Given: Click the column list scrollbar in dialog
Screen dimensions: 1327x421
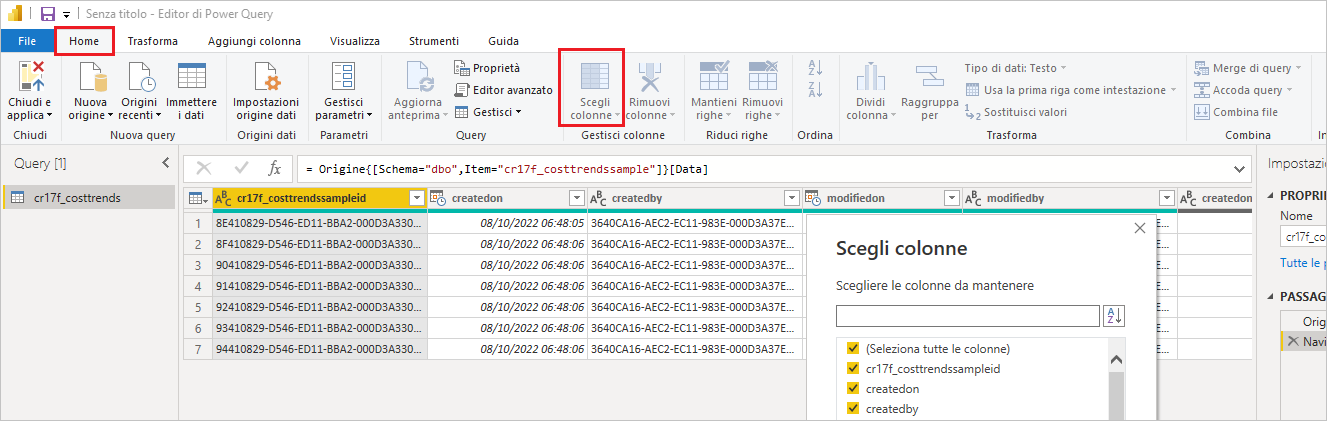Looking at the screenshot, I should pos(1117,380).
